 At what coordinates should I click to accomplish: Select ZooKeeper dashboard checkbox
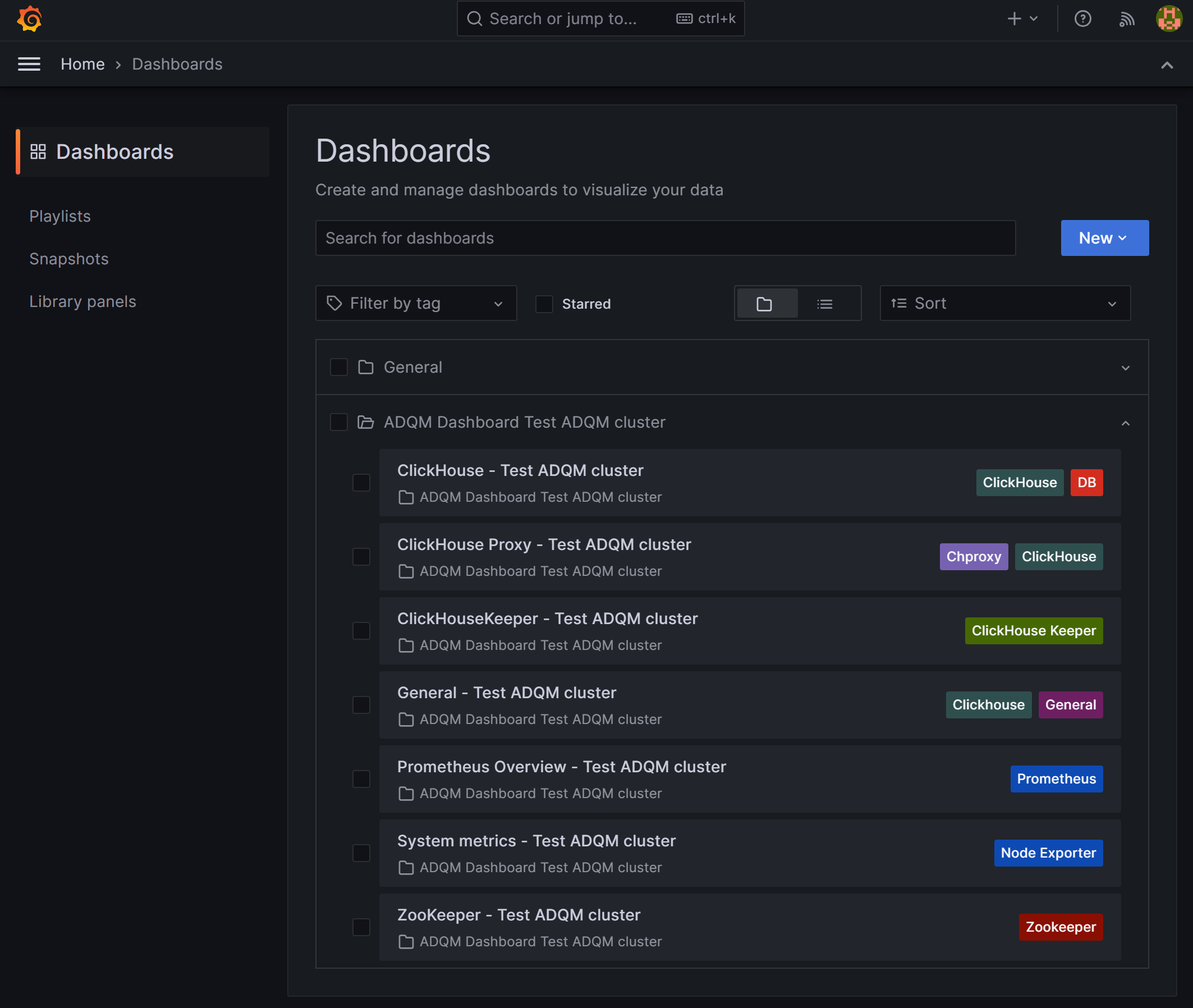coord(361,927)
